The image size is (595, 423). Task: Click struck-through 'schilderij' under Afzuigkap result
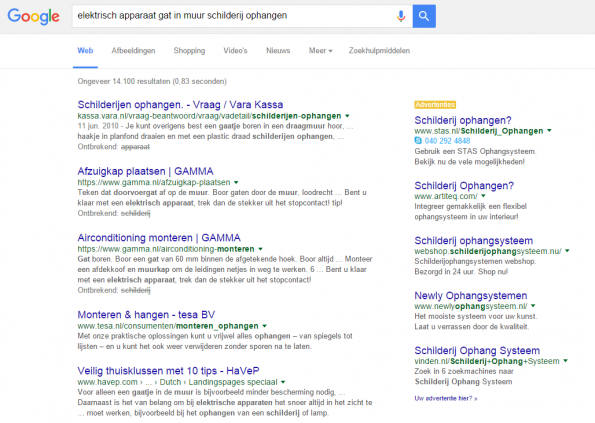coord(135,213)
